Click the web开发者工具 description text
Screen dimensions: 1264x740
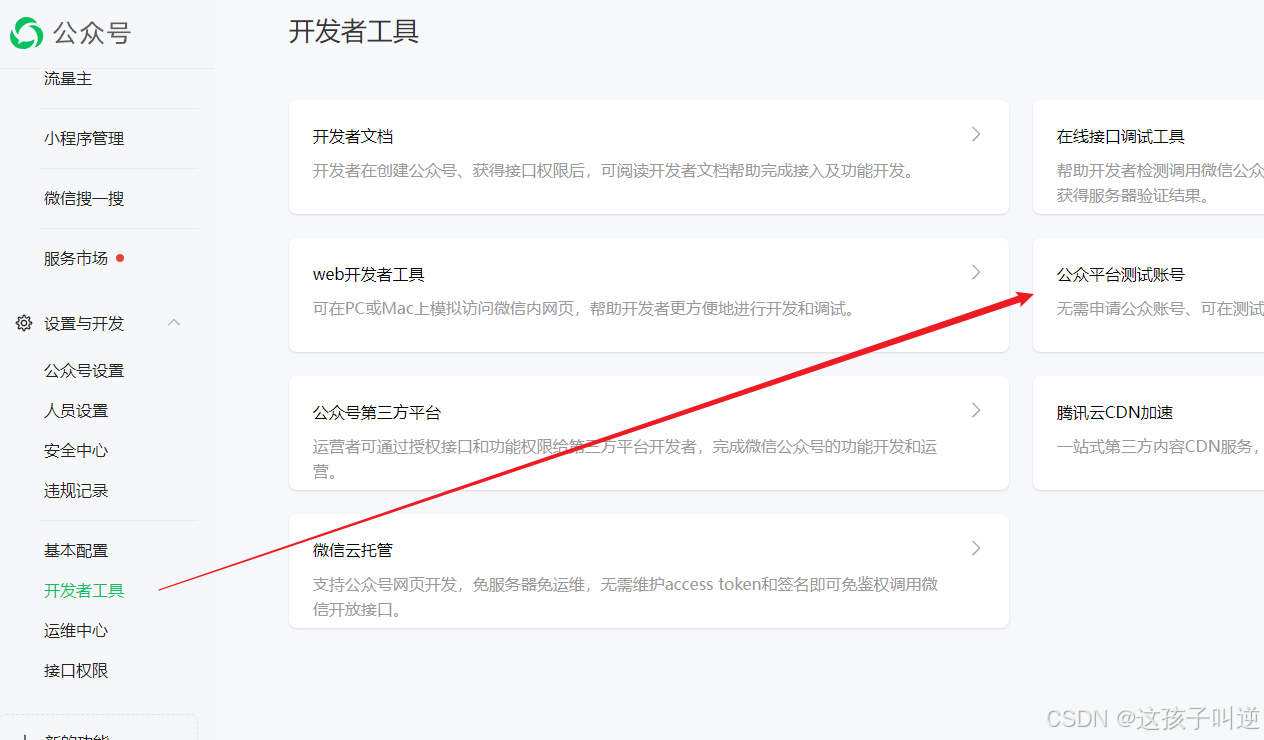tap(586, 308)
